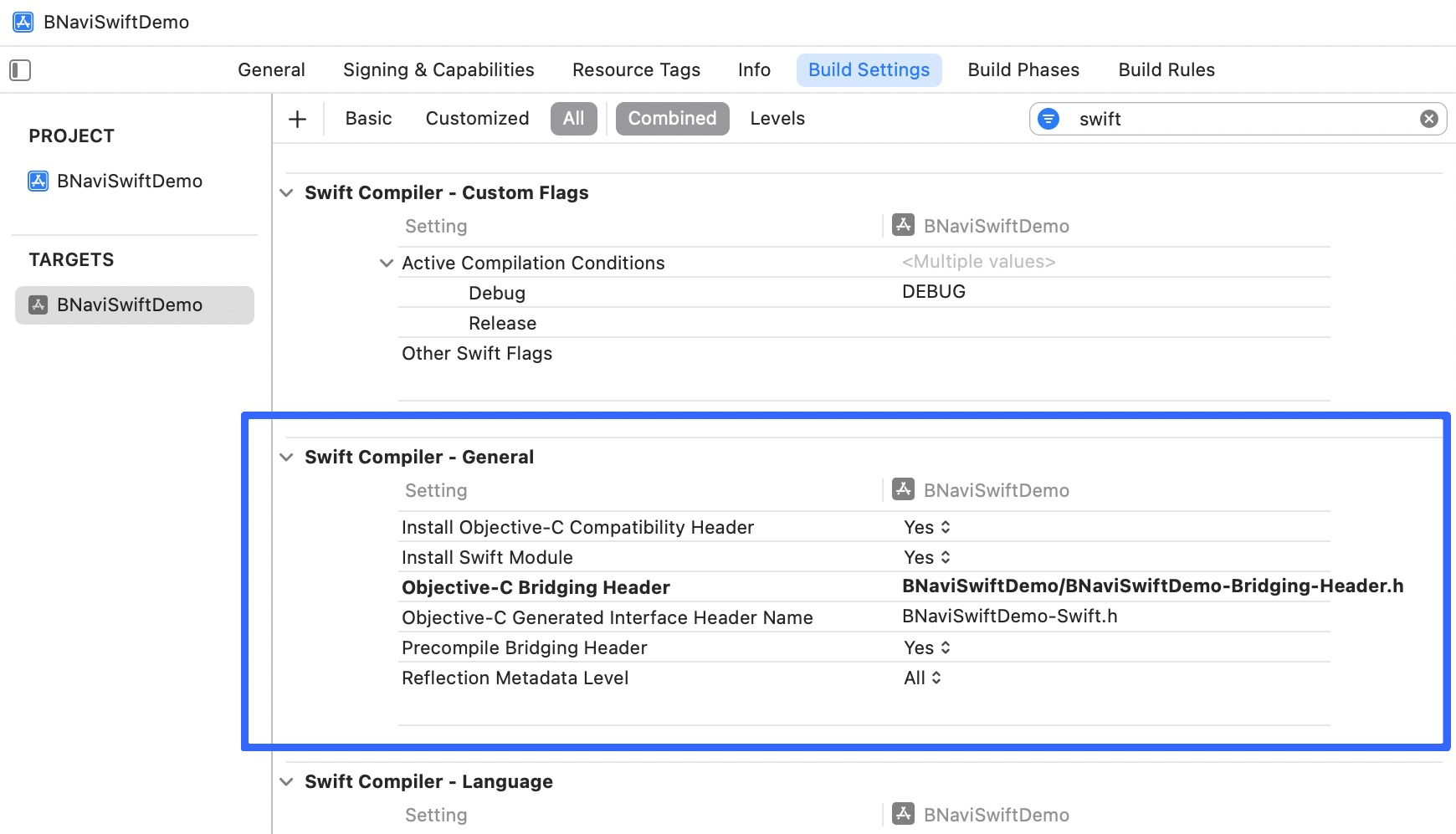Open the Build Phases tab
This screenshot has width=1456, height=834.
click(1023, 70)
